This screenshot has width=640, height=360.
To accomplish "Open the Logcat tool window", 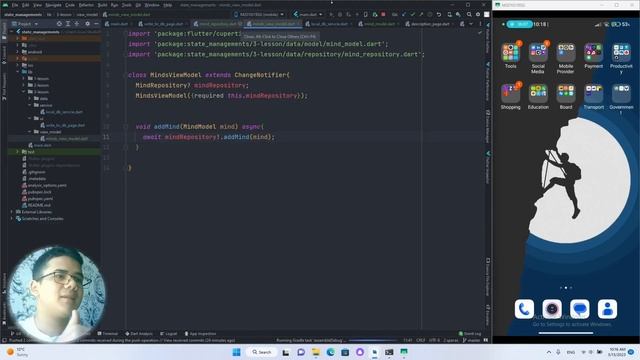I will [x=169, y=334].
